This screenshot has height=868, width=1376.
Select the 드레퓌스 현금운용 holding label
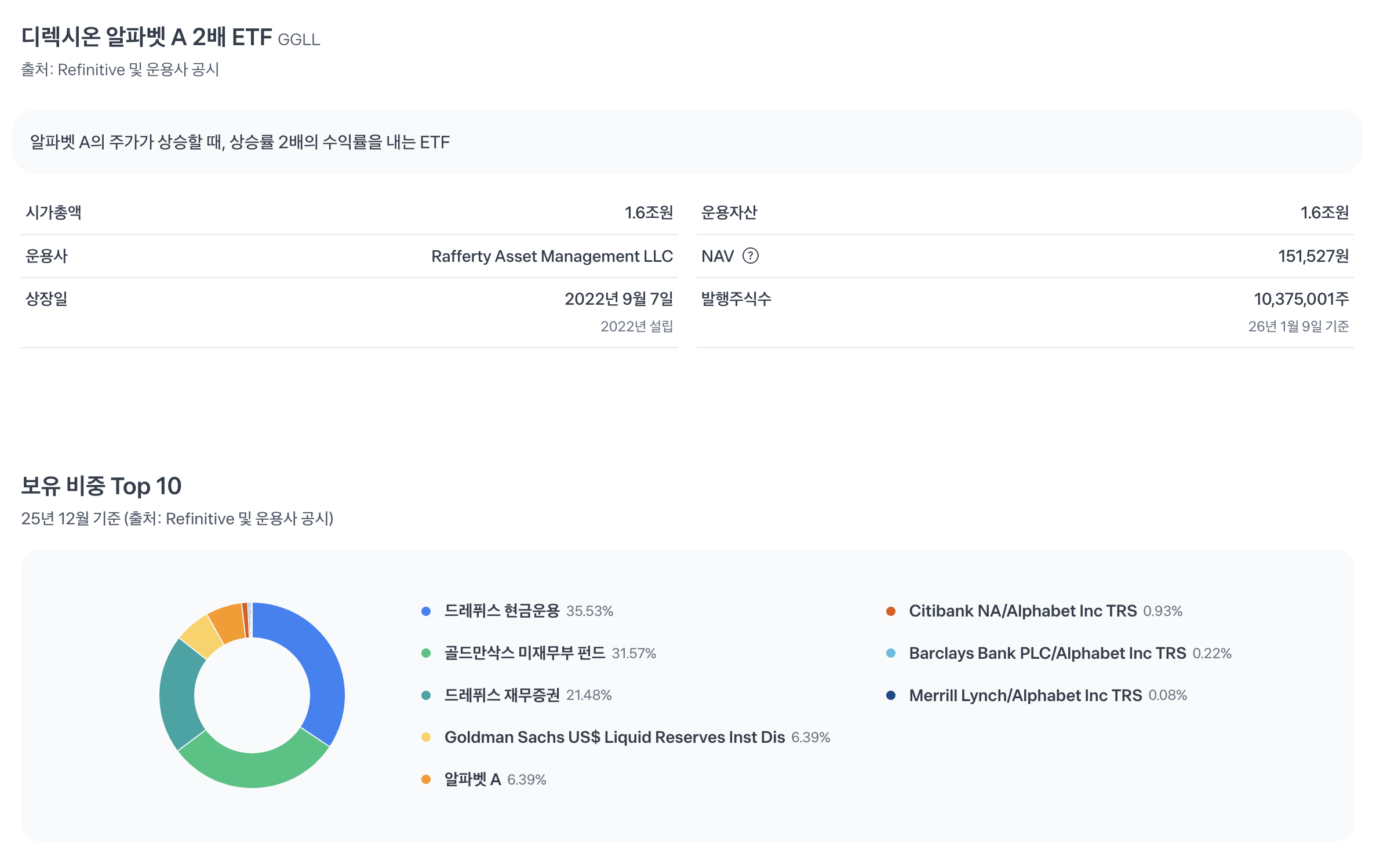pyautogui.click(x=501, y=611)
